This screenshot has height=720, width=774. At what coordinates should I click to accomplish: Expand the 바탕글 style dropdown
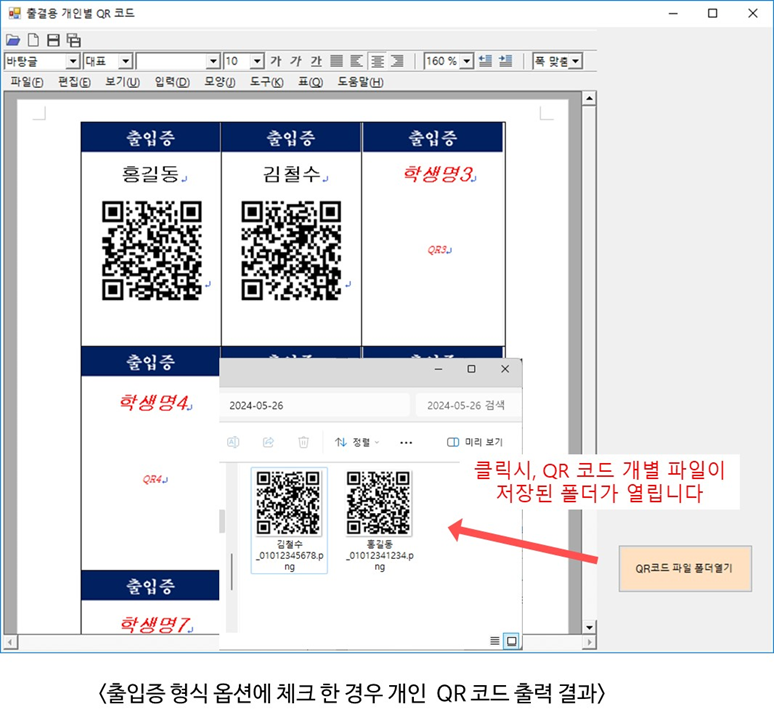click(72, 61)
